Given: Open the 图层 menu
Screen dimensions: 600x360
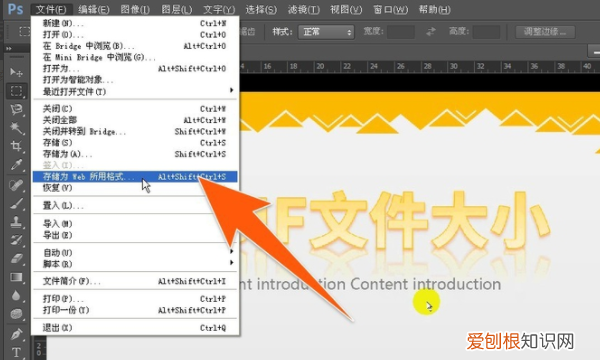Looking at the screenshot, I should point(176,9).
